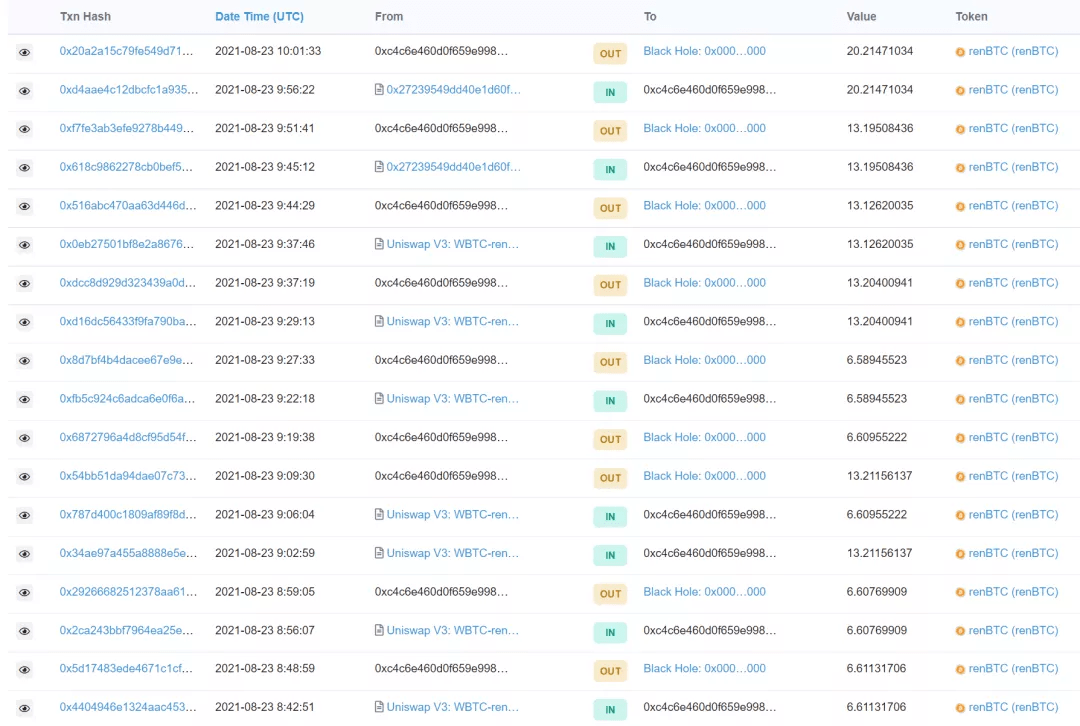Click the eye icon next to 0x8d7bf4b4dacee67e9e
Screen dimensions: 1080x726
tap(24, 361)
